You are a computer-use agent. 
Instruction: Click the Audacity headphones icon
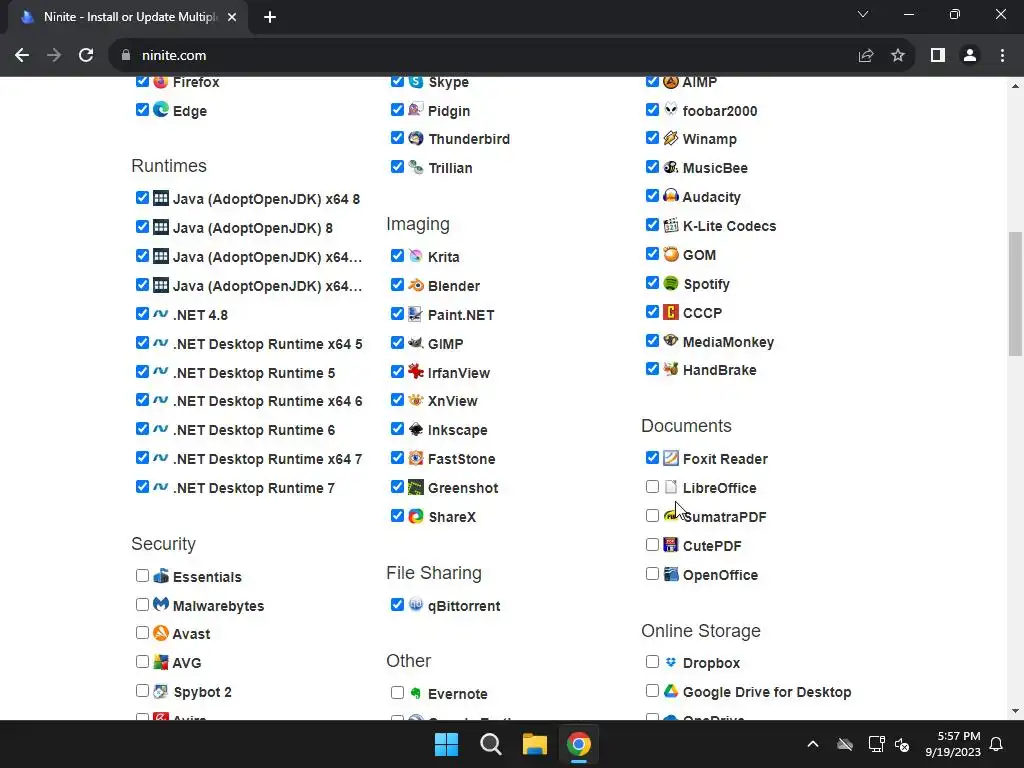click(x=671, y=196)
